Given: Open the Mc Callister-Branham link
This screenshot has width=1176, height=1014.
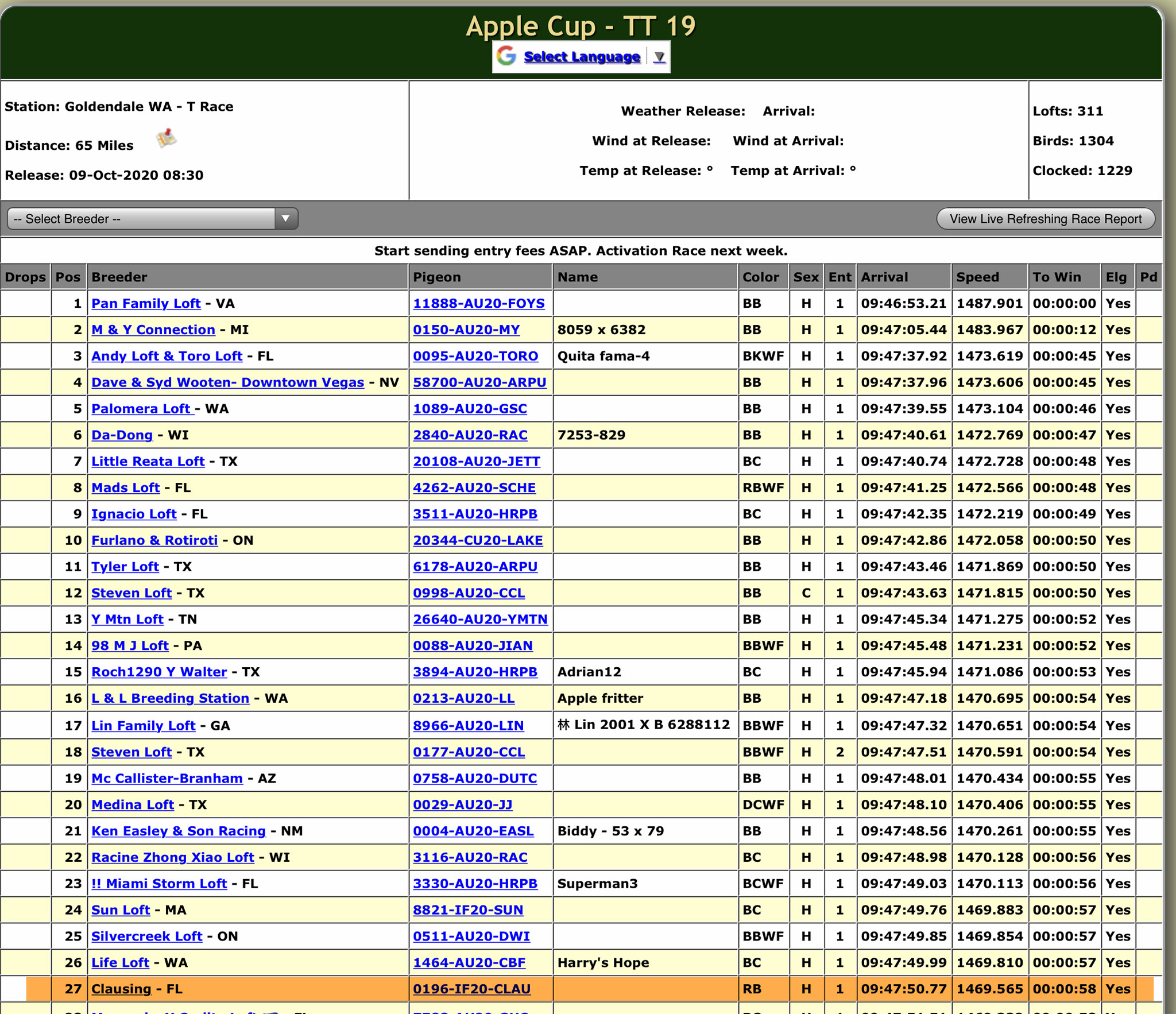Looking at the screenshot, I should 167,779.
